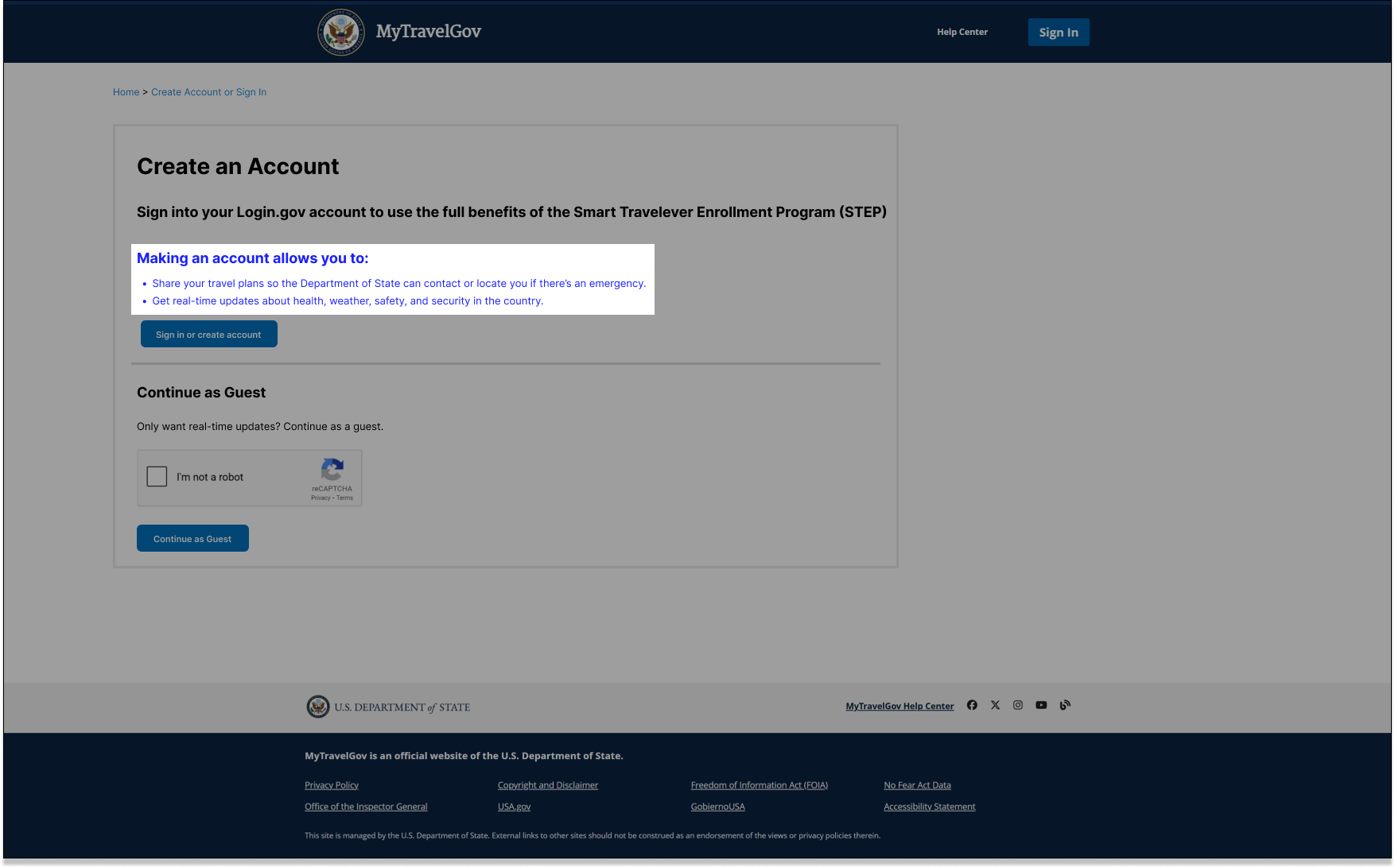The width and height of the screenshot is (1395, 868).
Task: Click the U.S. Department of State footer seal
Action: pyautogui.click(x=318, y=707)
